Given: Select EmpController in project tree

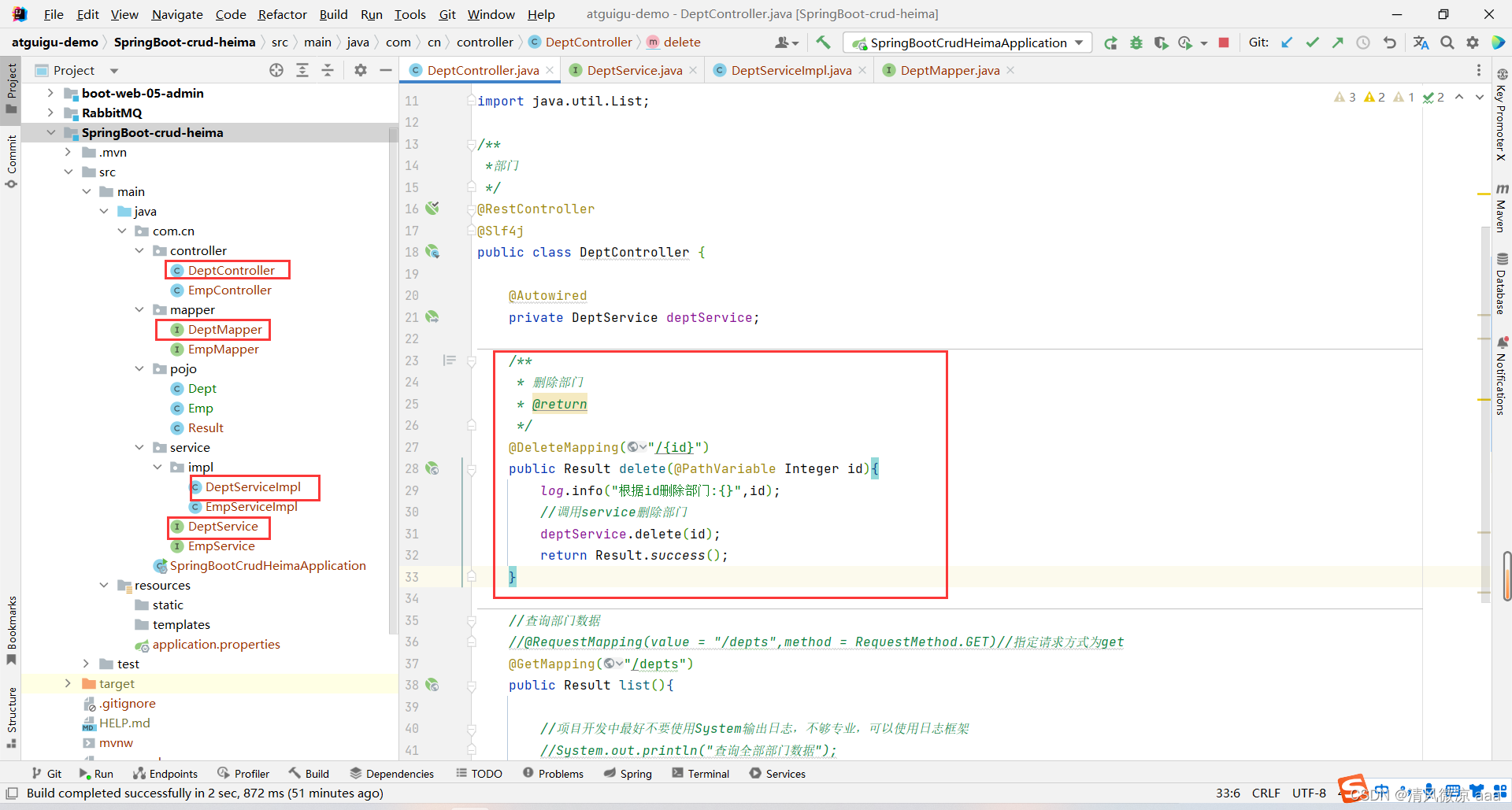Looking at the screenshot, I should tap(229, 290).
